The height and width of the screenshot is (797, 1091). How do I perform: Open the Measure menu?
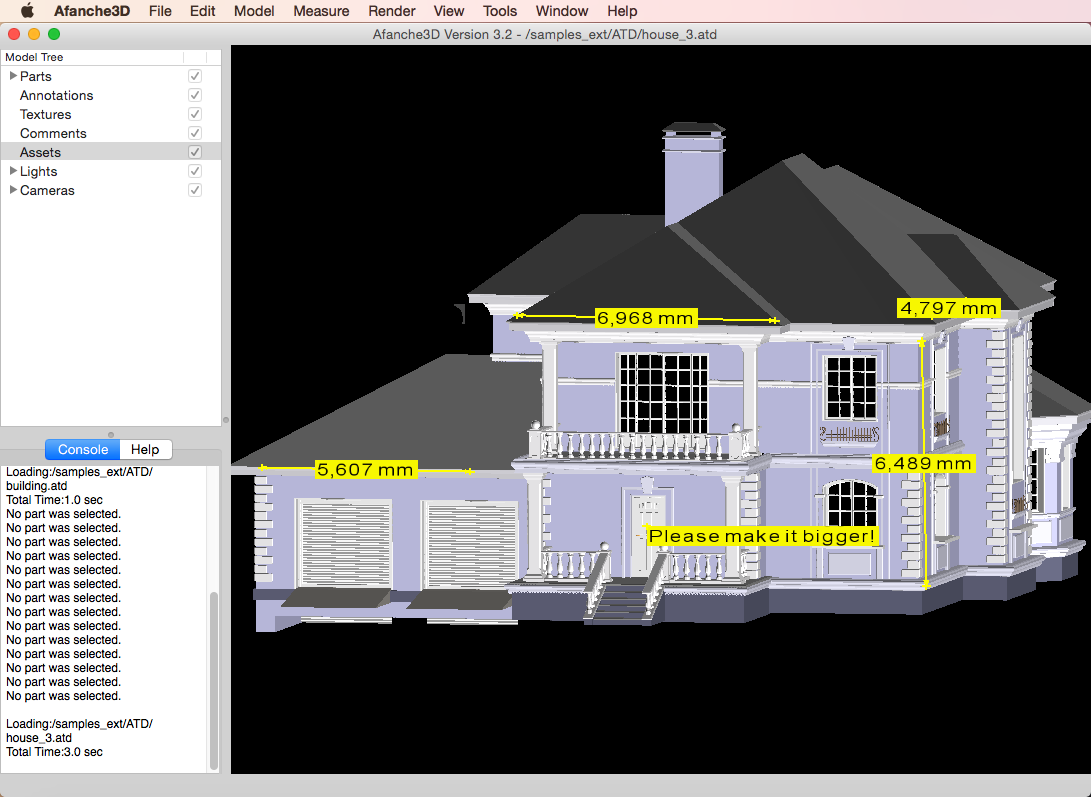click(x=321, y=11)
